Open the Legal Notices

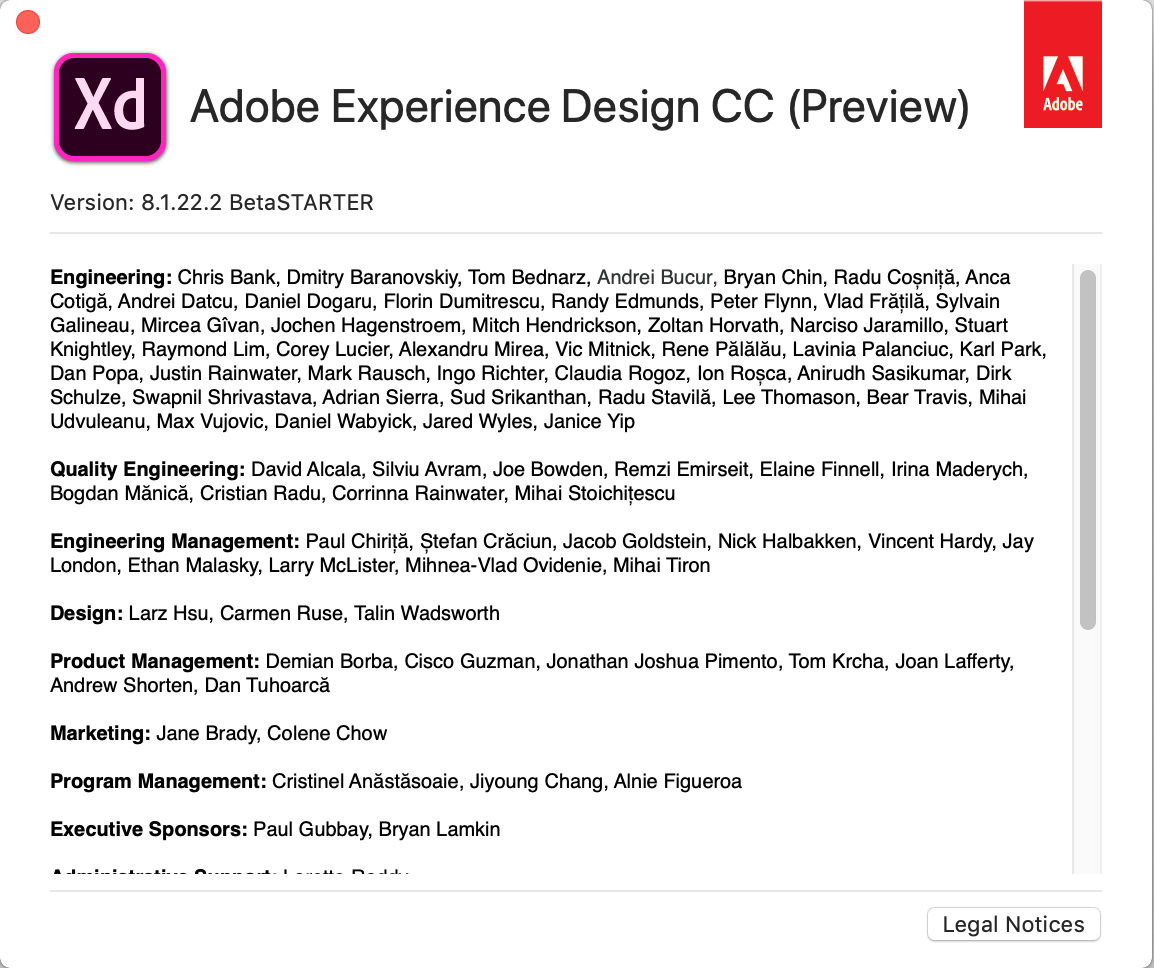(1013, 924)
